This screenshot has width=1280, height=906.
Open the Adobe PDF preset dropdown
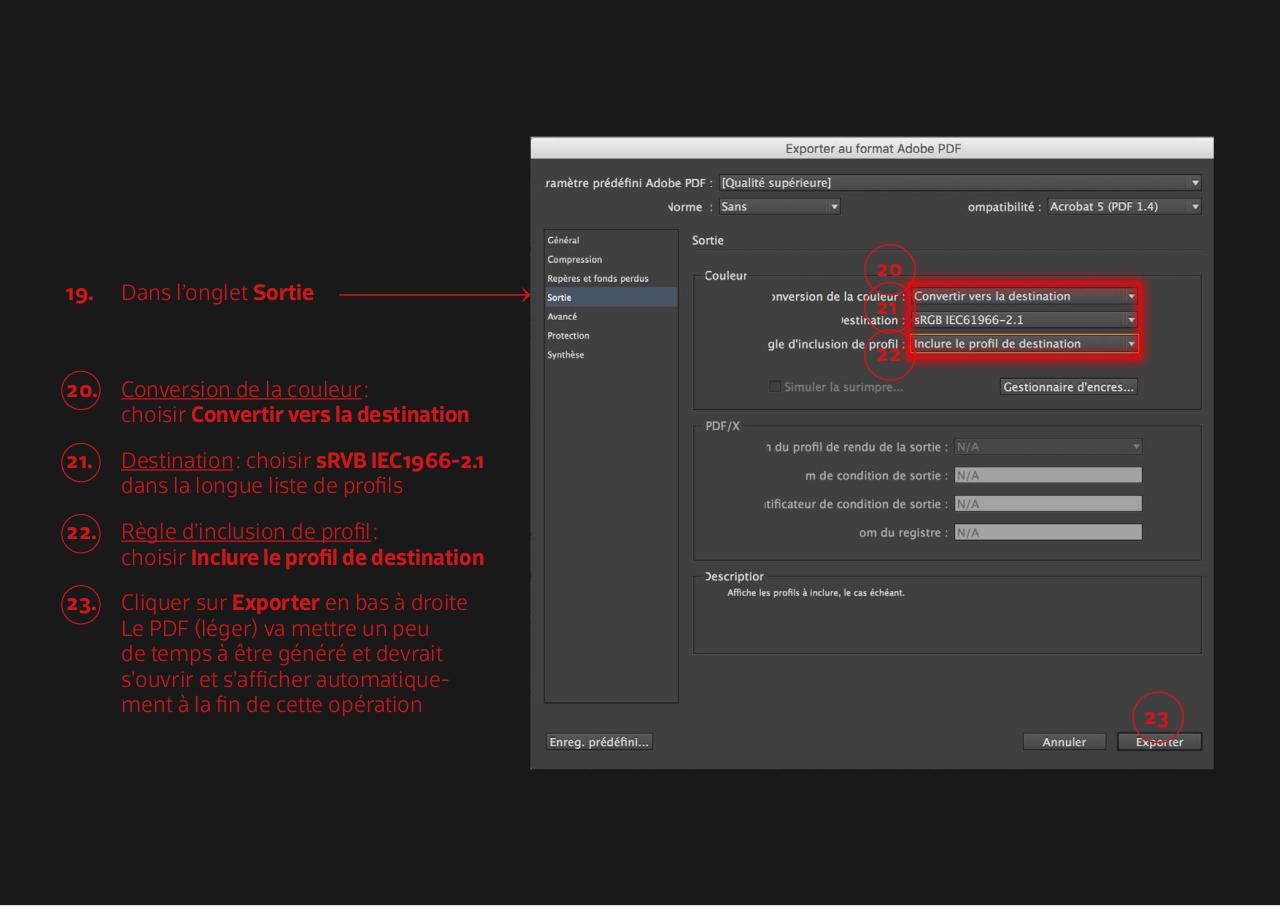(959, 182)
